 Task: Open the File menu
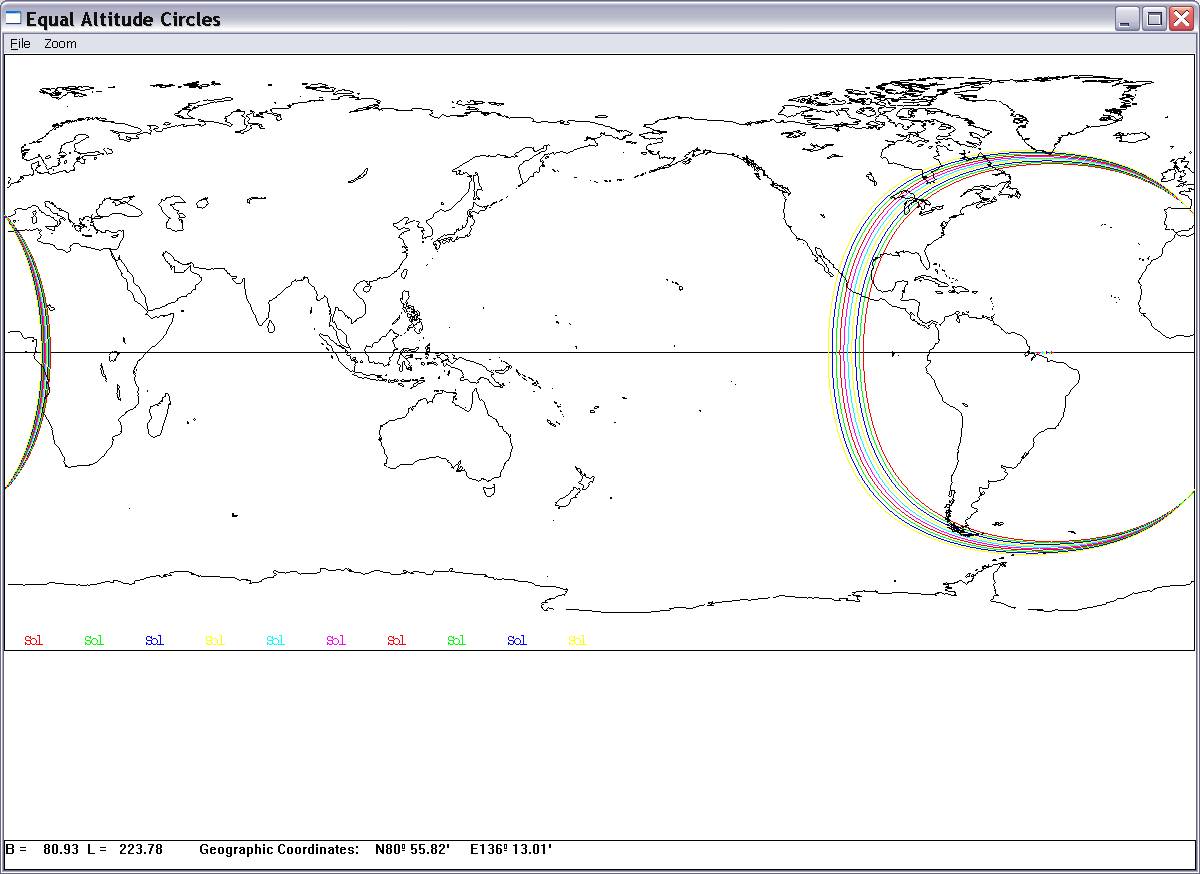(20, 44)
